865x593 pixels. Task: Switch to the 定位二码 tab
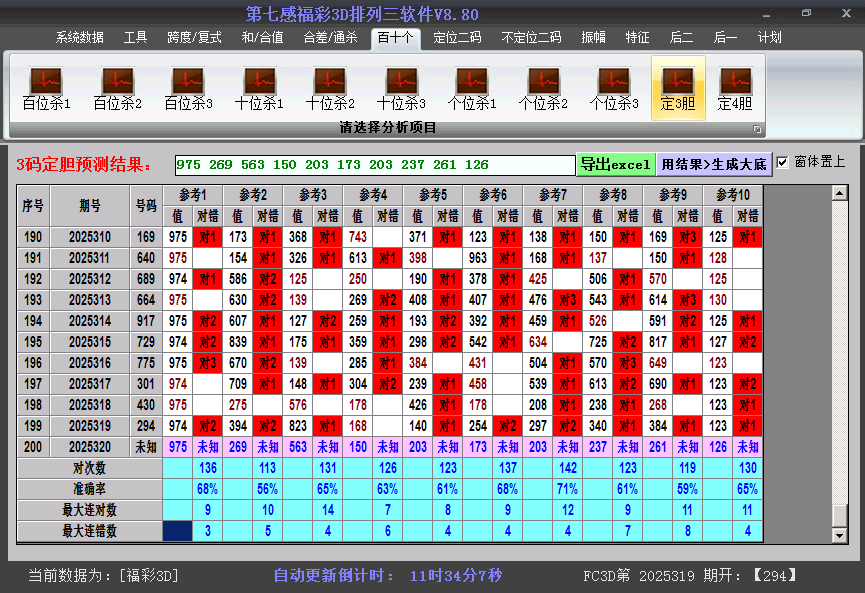[457, 38]
